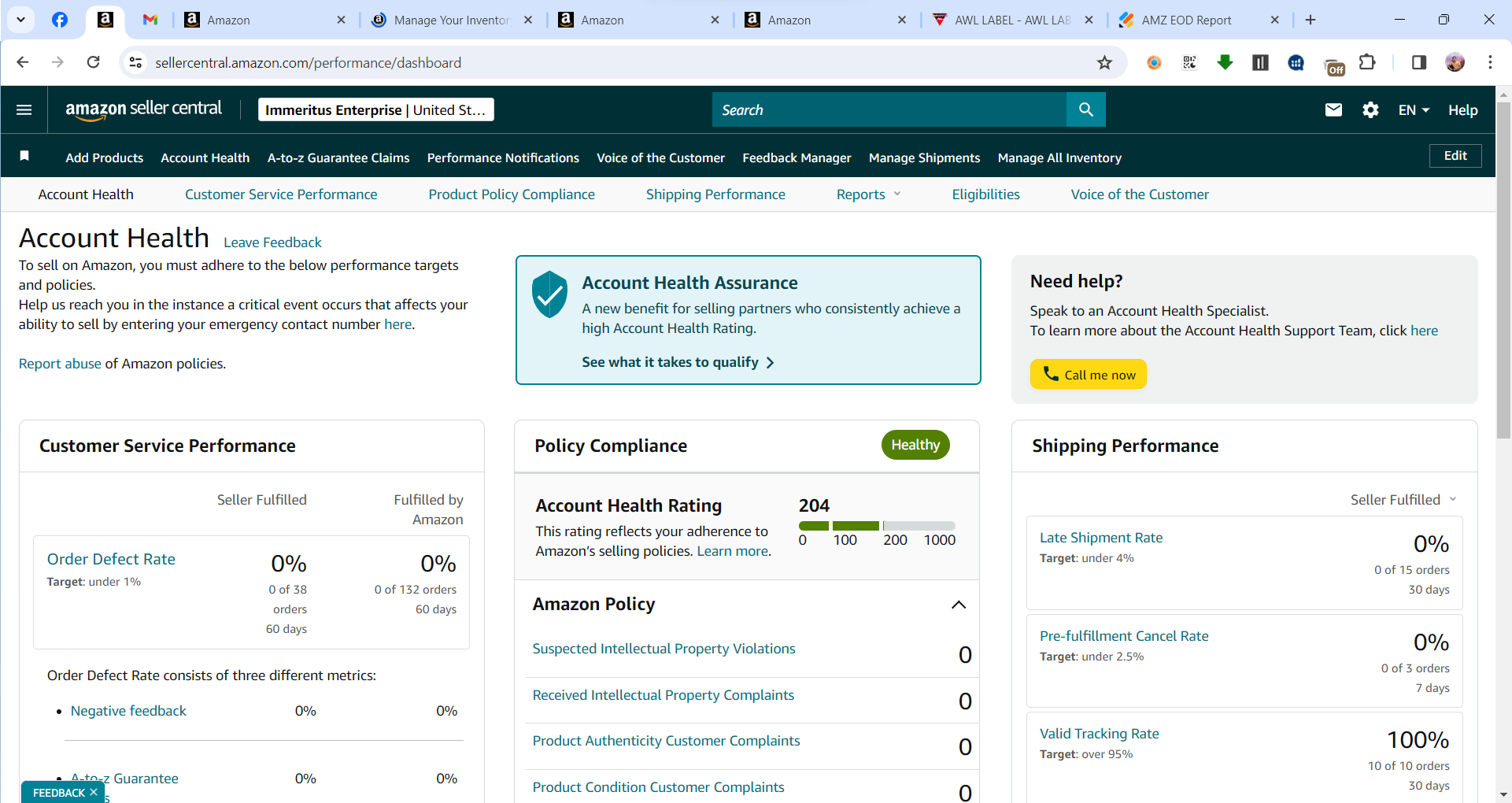
Task: Open the Seller Central hamburger menu
Action: (x=24, y=109)
